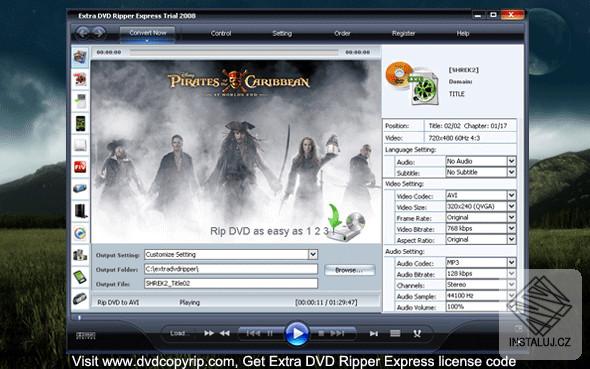This screenshot has height=369, width=590.
Task: Click the step-forward frame button
Action: 374,333
